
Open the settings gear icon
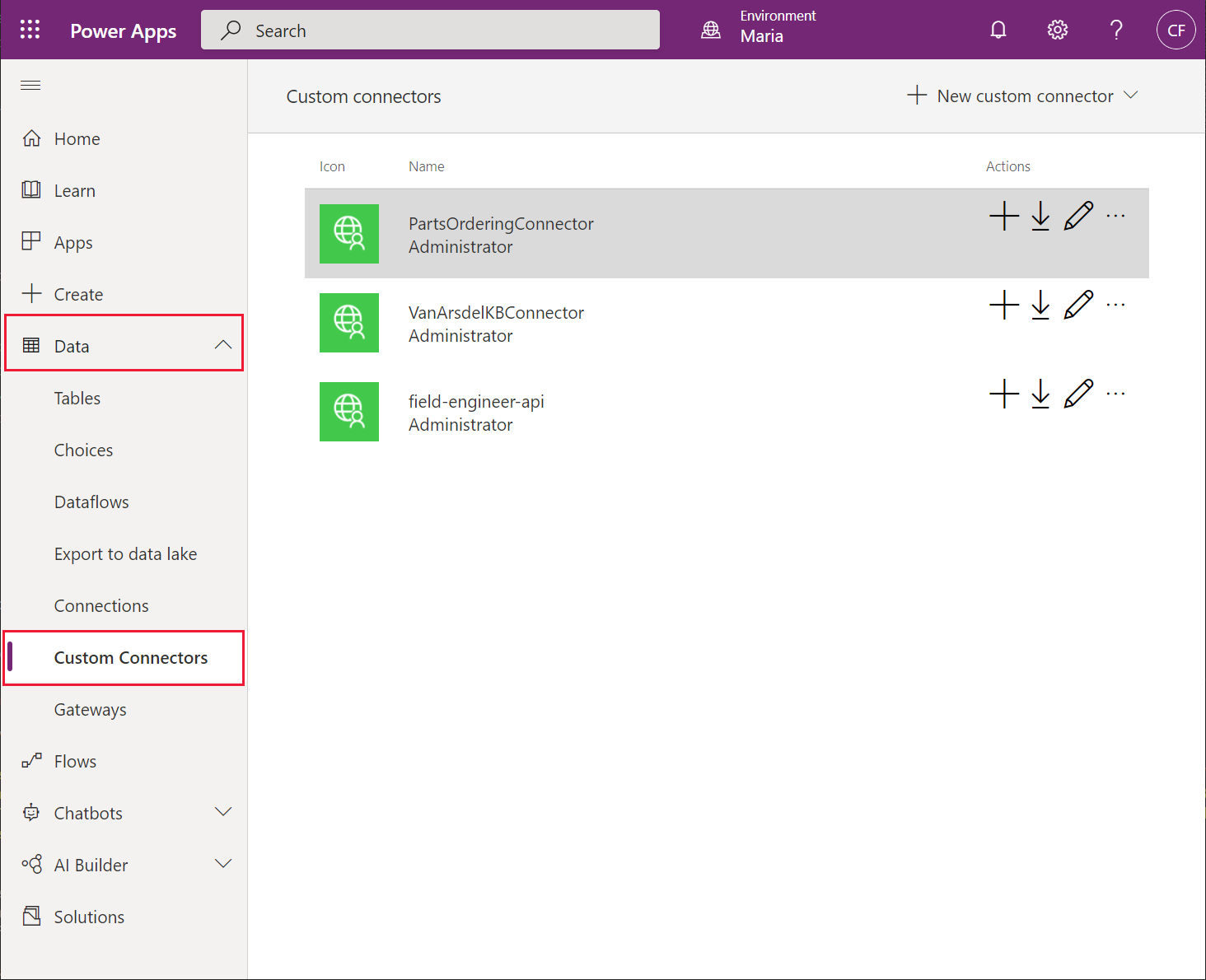[x=1057, y=30]
